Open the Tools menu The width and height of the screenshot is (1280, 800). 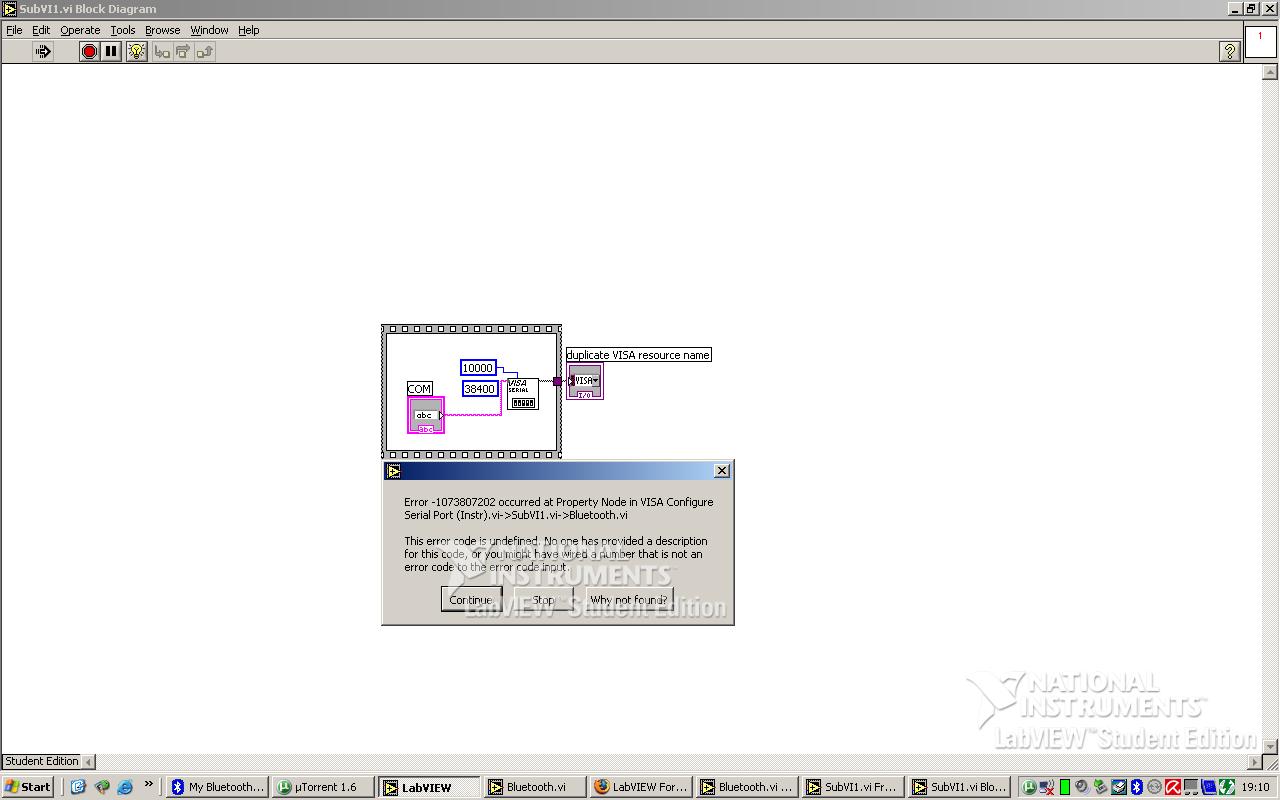click(123, 30)
